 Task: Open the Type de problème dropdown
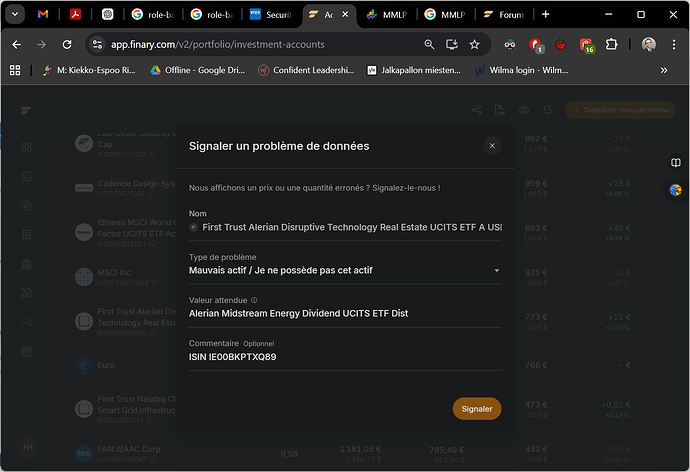[345, 270]
